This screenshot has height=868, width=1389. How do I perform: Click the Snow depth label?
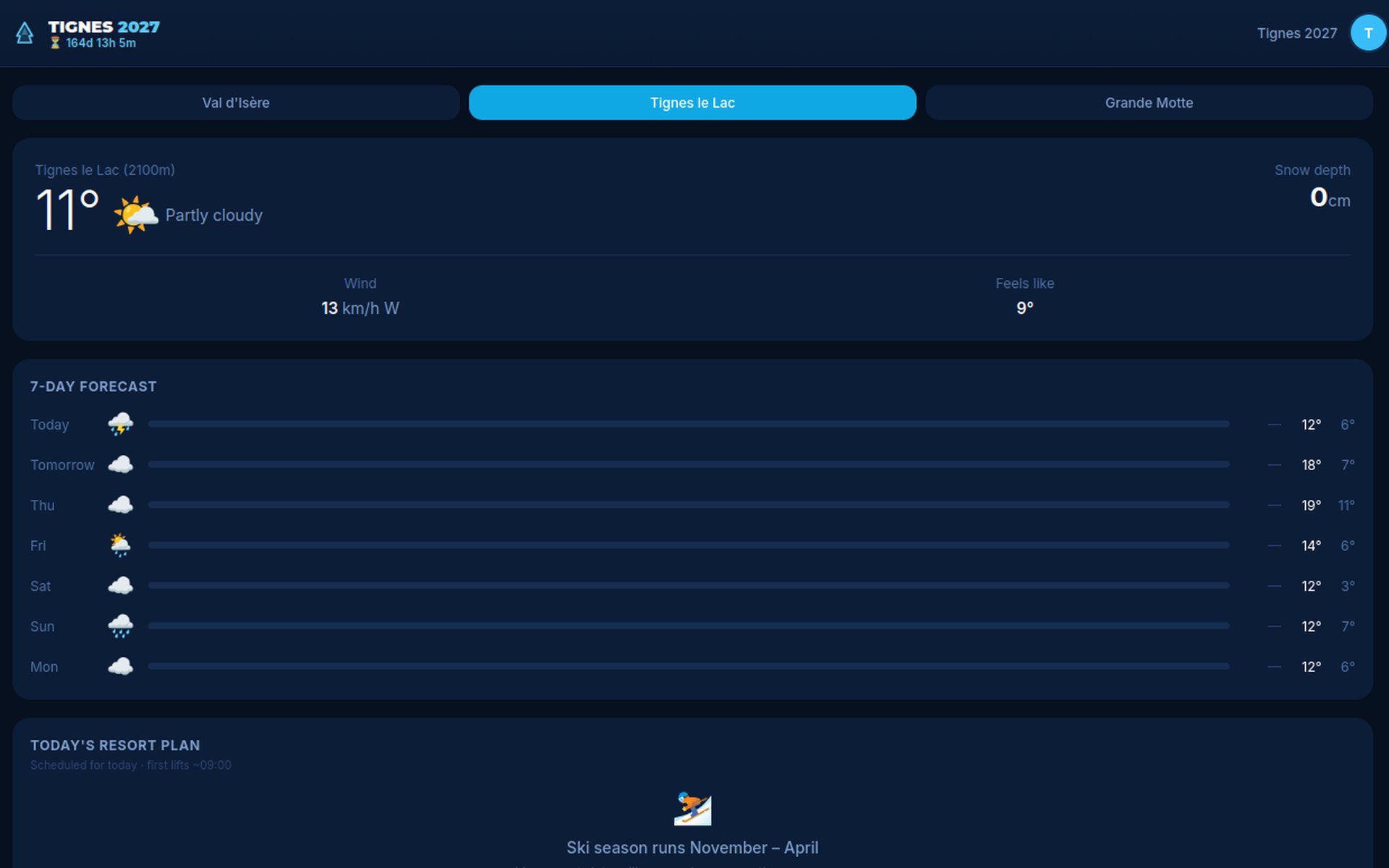click(1312, 170)
